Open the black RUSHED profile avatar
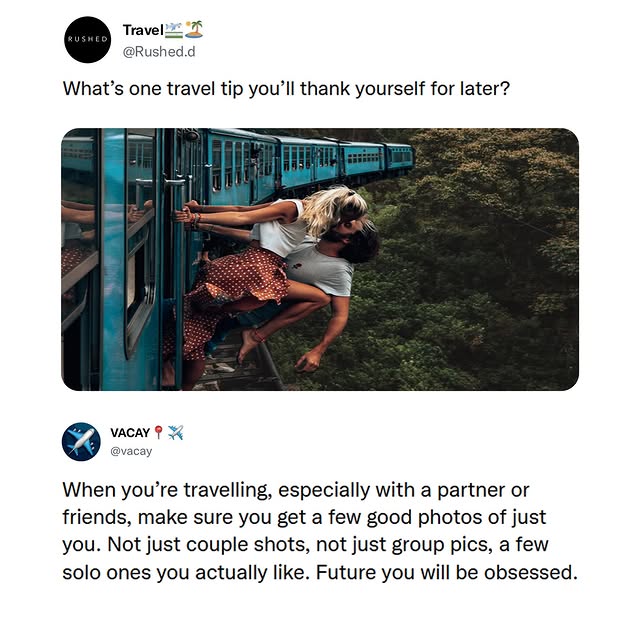The height and width of the screenshot is (640, 640). coord(88,40)
